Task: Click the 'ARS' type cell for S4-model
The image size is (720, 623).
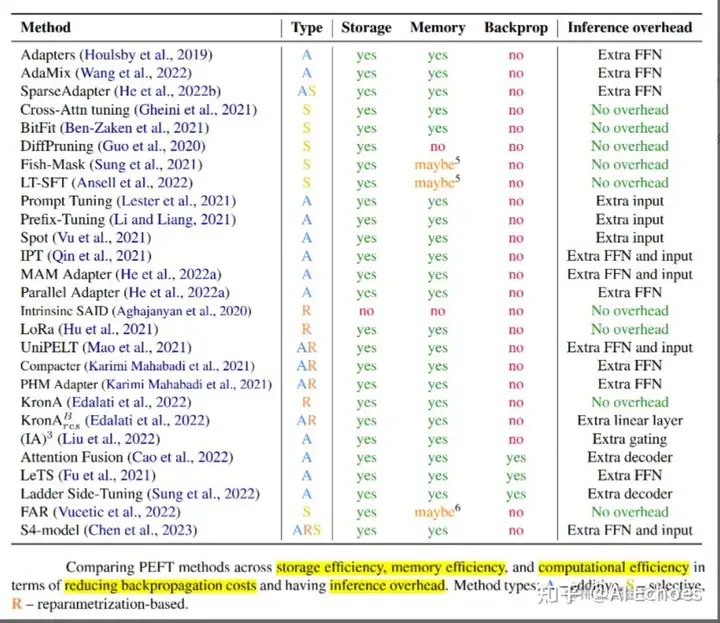Action: [x=307, y=530]
